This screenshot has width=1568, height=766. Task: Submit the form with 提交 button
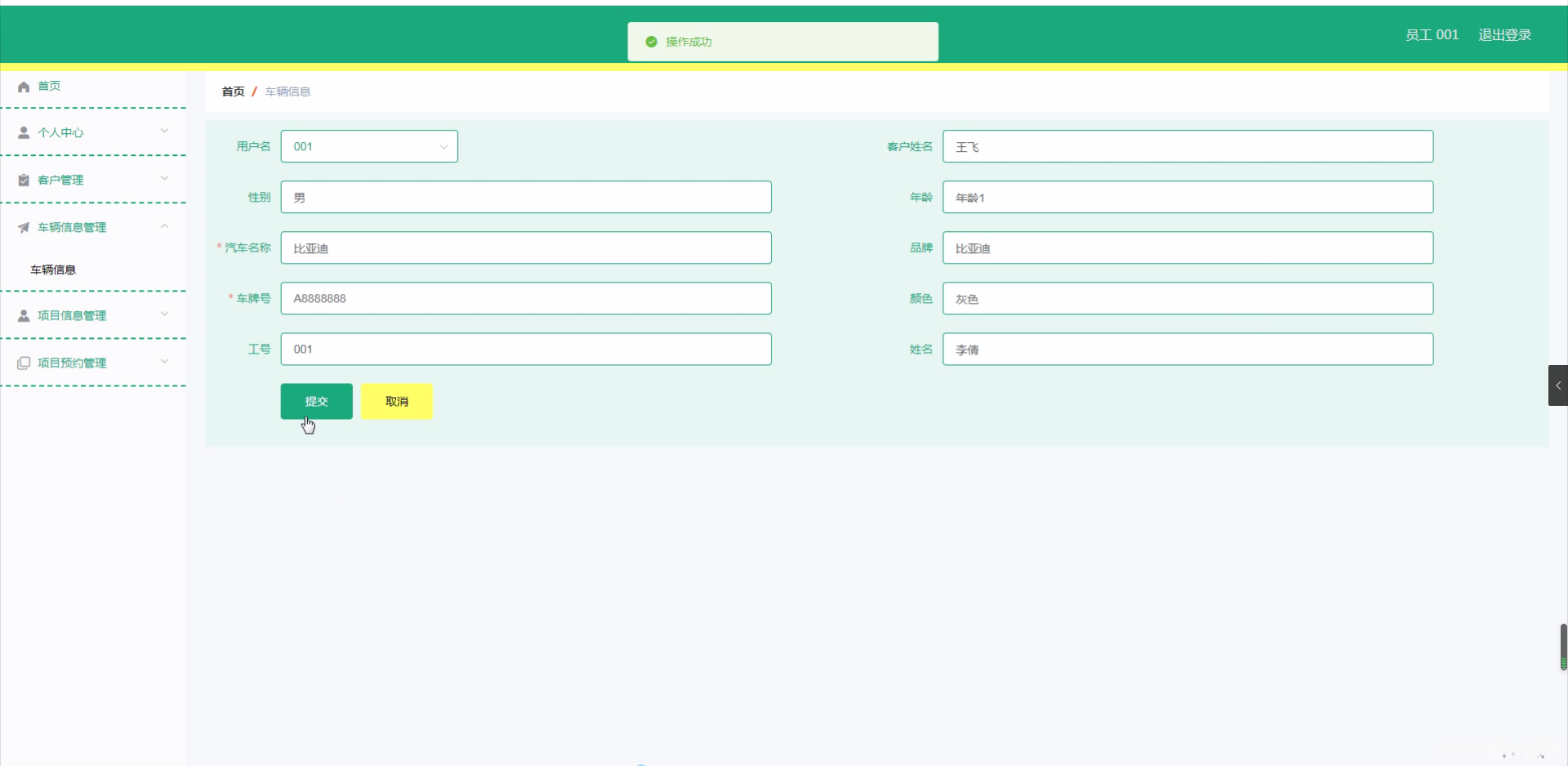click(x=317, y=401)
